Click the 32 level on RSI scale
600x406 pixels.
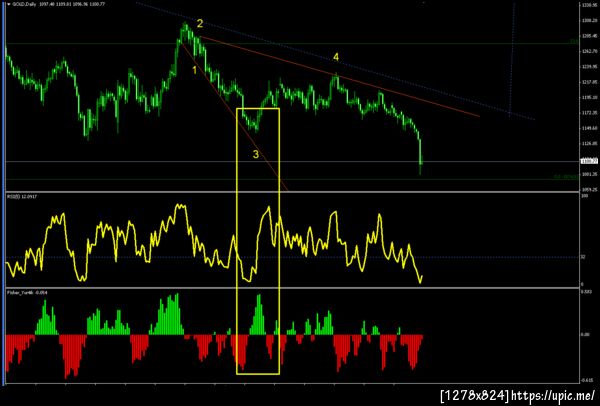pos(583,257)
